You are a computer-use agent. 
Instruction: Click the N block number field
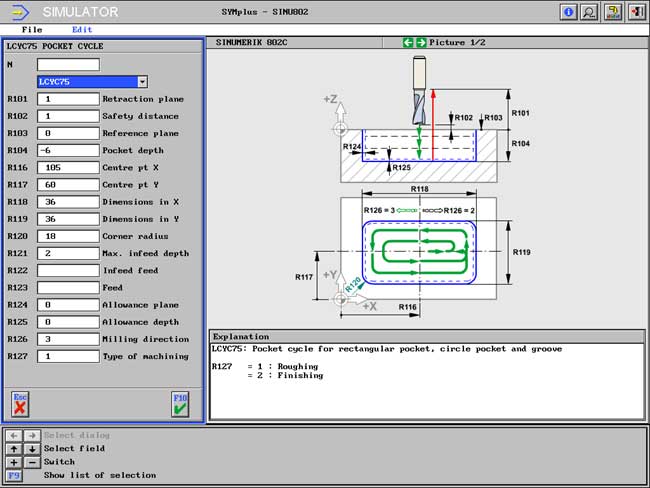tap(68, 65)
